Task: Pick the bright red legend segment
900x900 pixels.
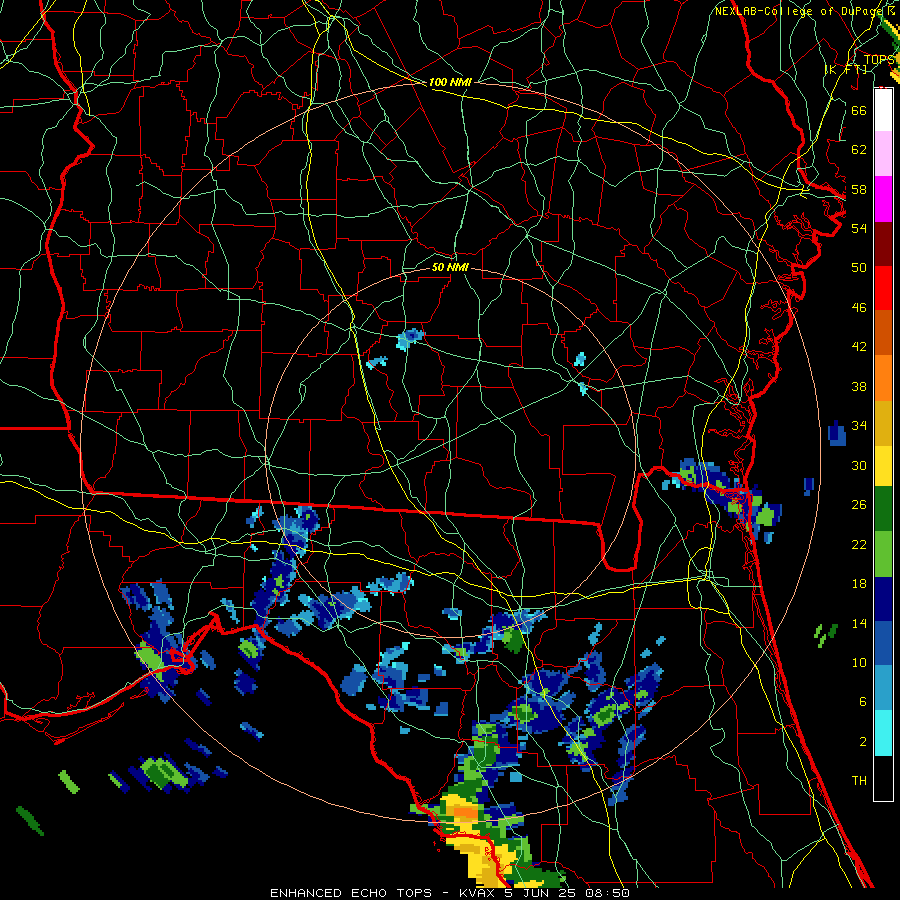Action: click(x=883, y=288)
